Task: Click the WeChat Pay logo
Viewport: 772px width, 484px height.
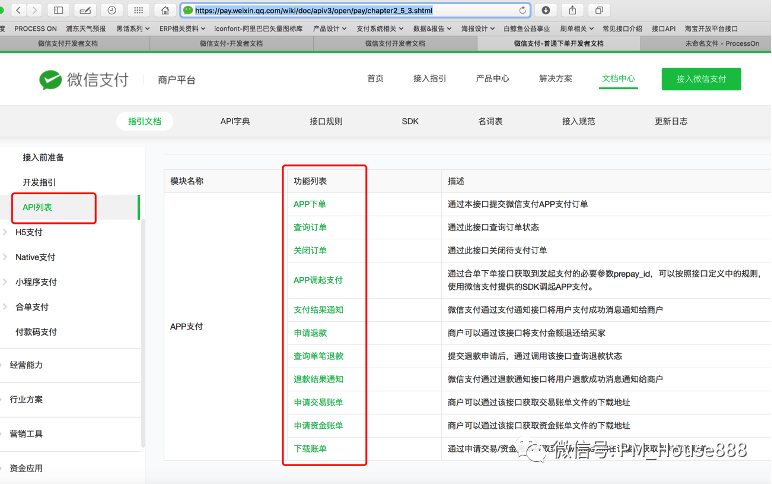Action: coord(84,79)
